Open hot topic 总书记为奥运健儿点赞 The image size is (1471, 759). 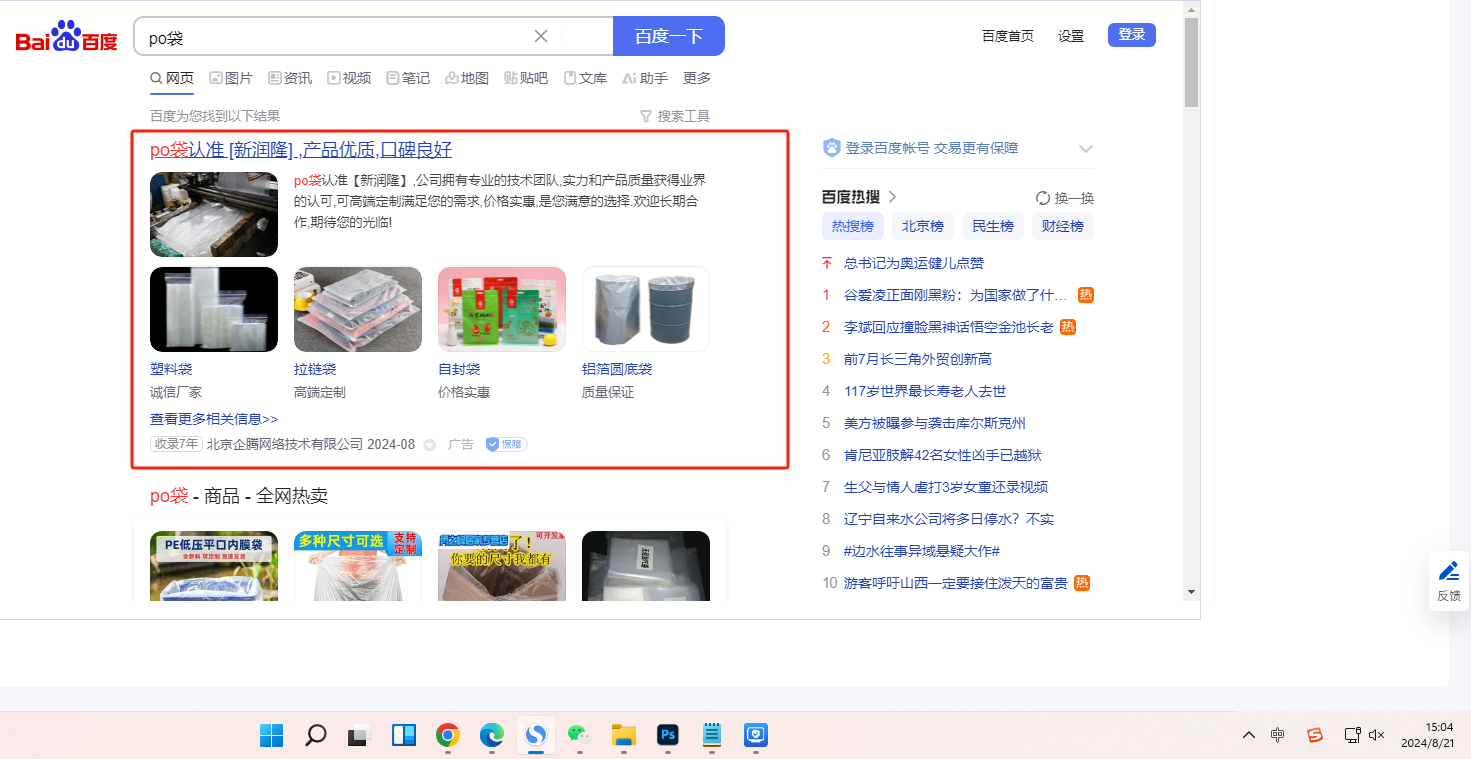pyautogui.click(x=914, y=263)
